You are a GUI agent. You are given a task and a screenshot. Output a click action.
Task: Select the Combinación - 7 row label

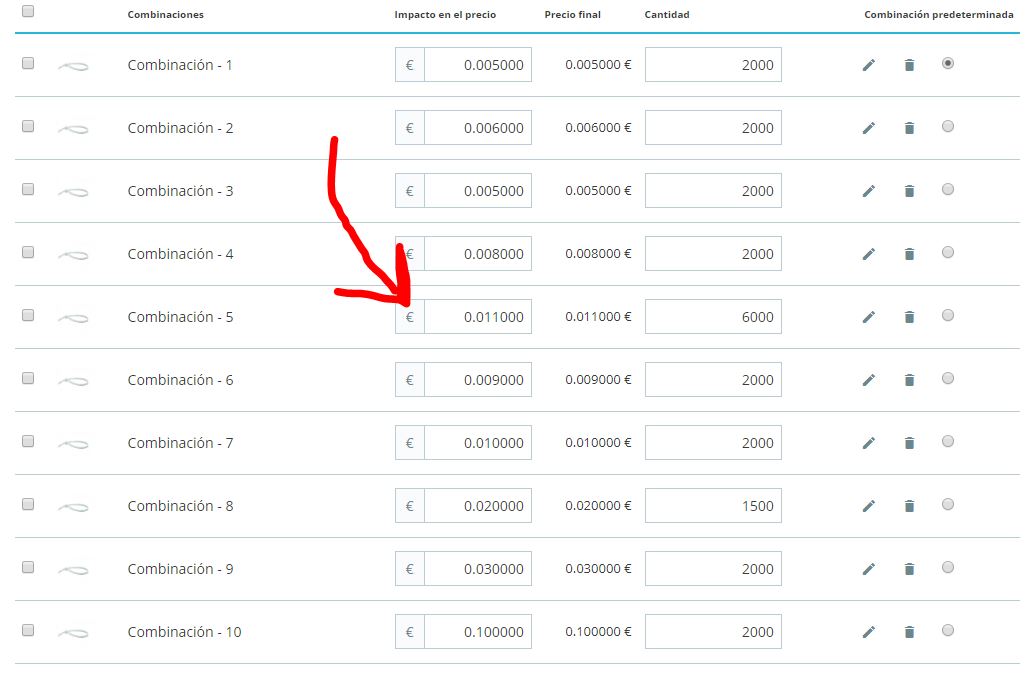(x=180, y=443)
